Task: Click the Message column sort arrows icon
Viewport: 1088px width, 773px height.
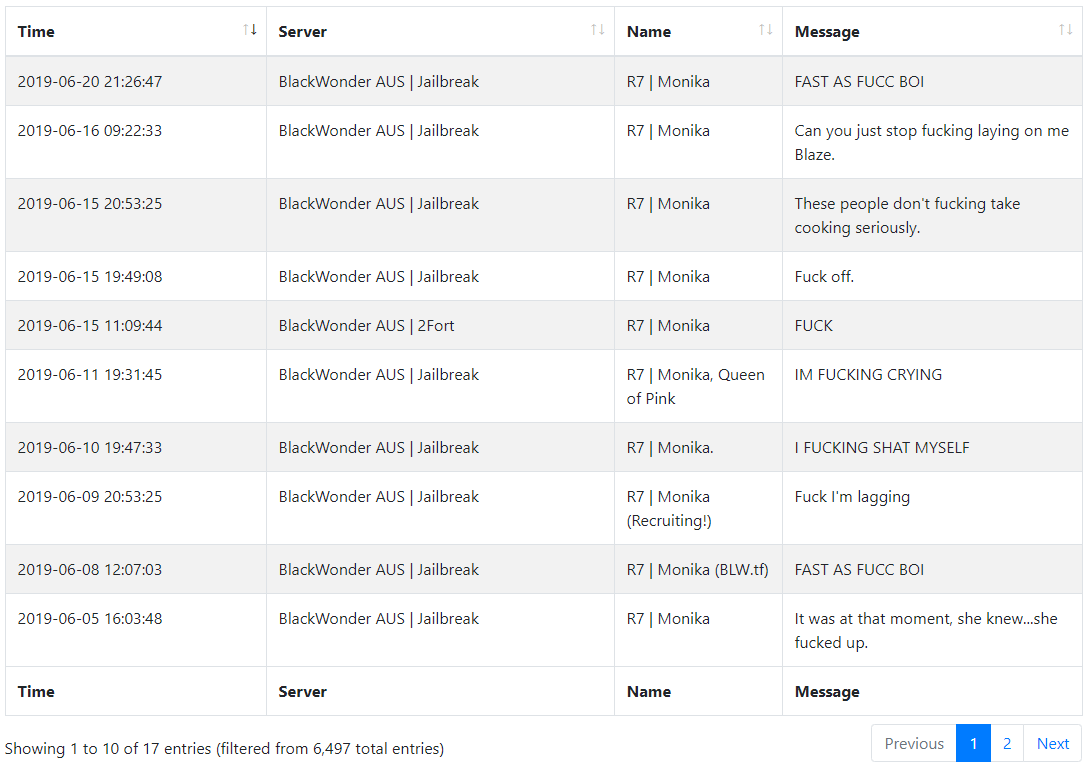Action: click(x=1065, y=30)
